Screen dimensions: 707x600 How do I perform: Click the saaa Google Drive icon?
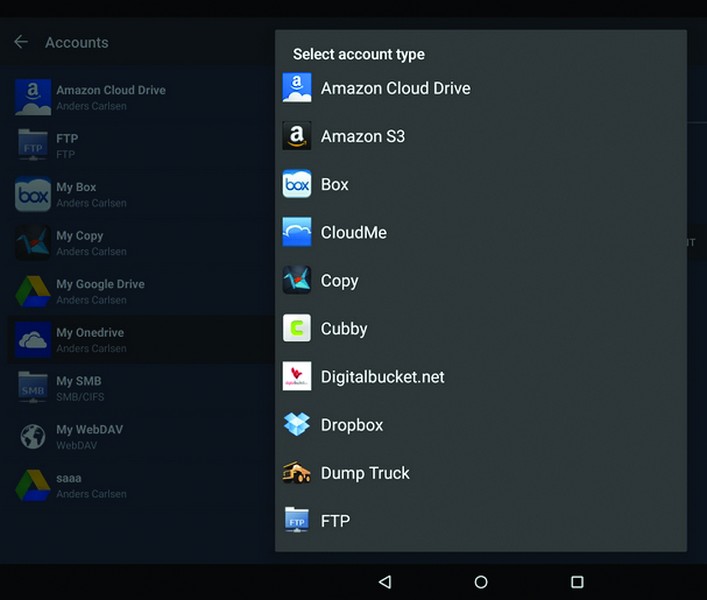pos(33,485)
